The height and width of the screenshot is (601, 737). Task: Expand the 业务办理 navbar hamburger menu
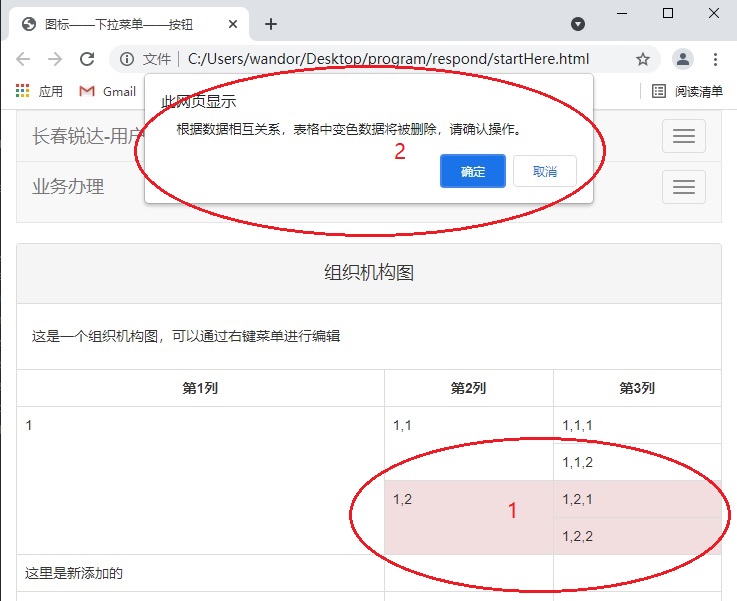tap(683, 187)
